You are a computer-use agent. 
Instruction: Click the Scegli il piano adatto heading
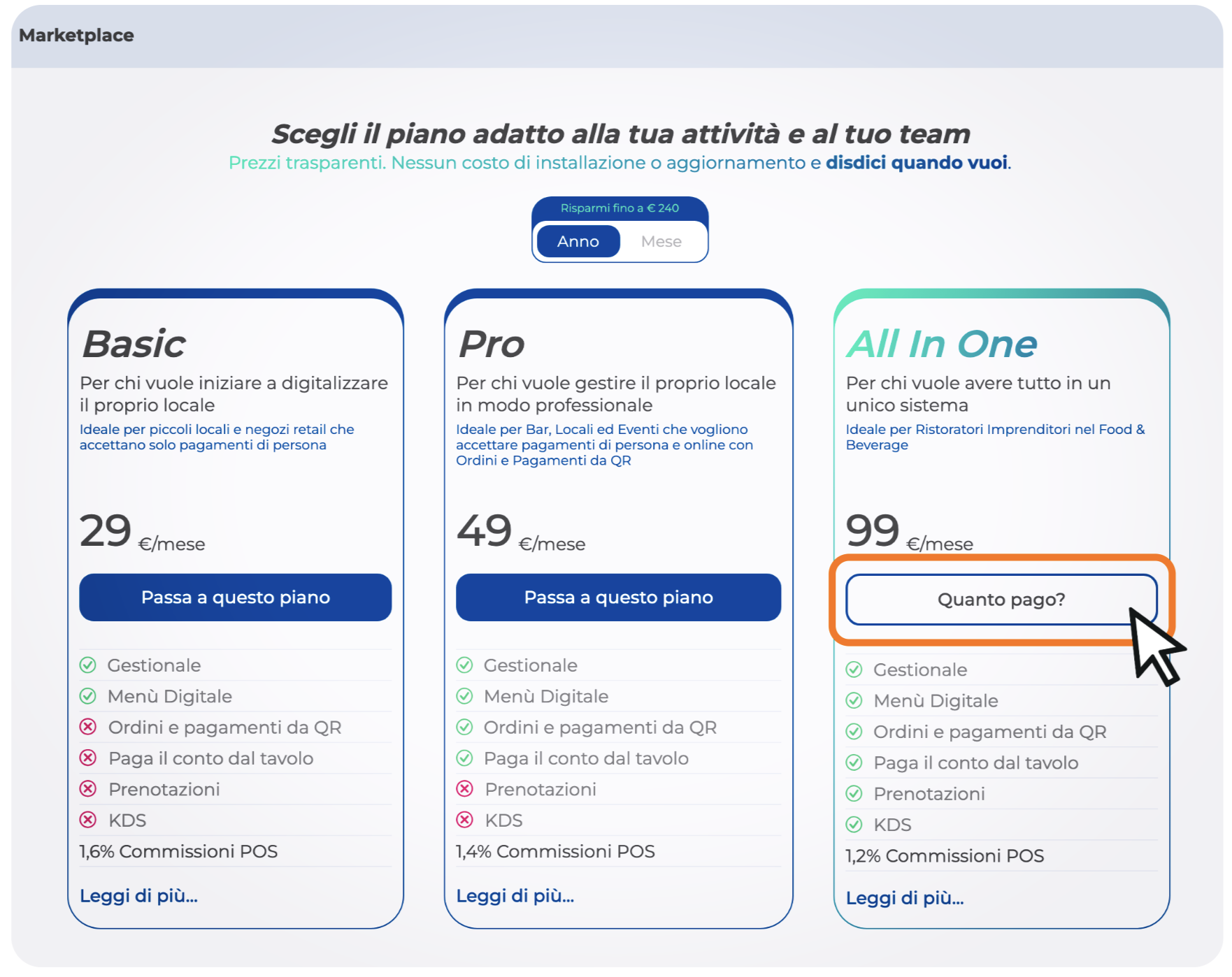621,133
